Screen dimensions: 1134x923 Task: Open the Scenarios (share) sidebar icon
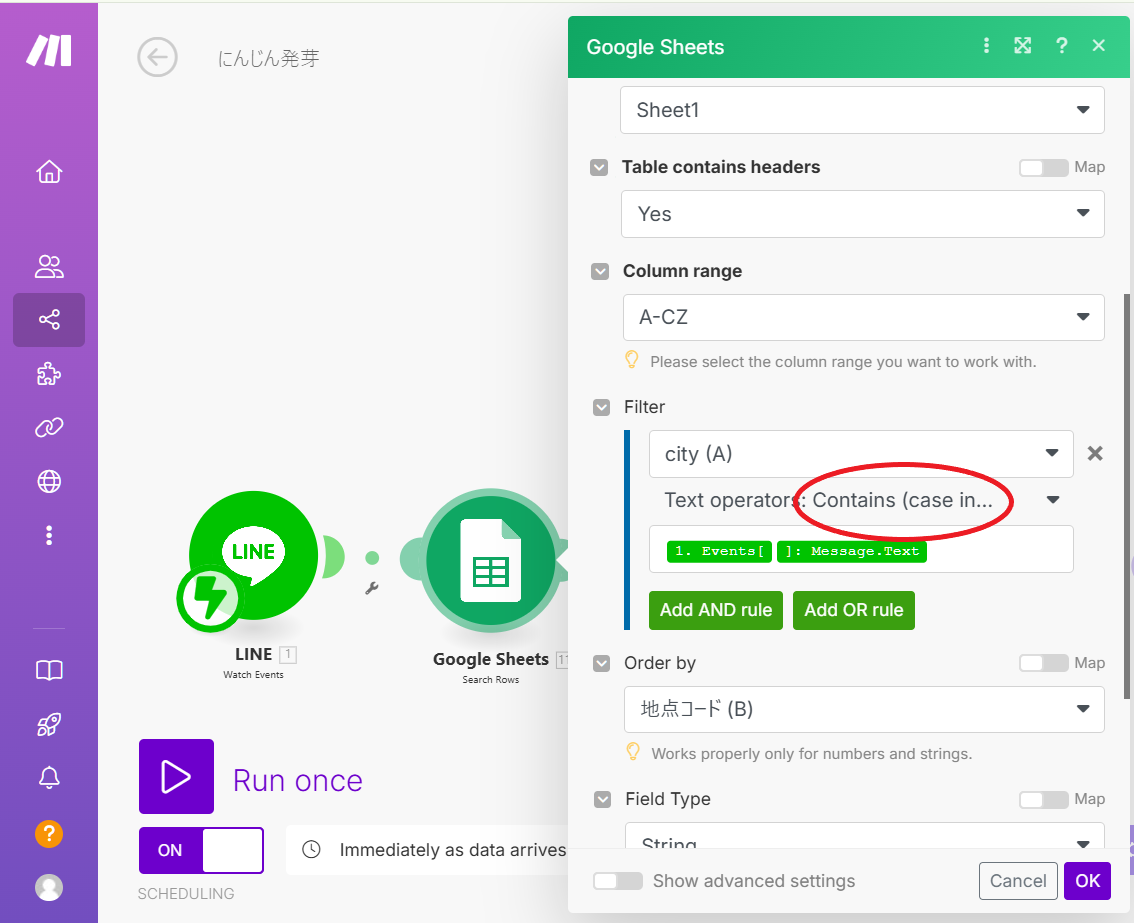[49, 320]
